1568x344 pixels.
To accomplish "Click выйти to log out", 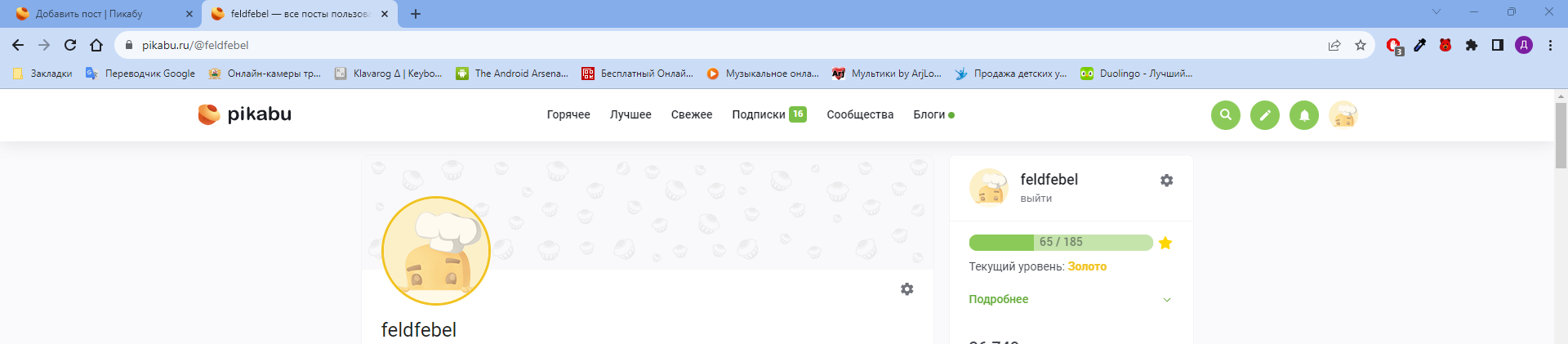I will tap(1036, 199).
